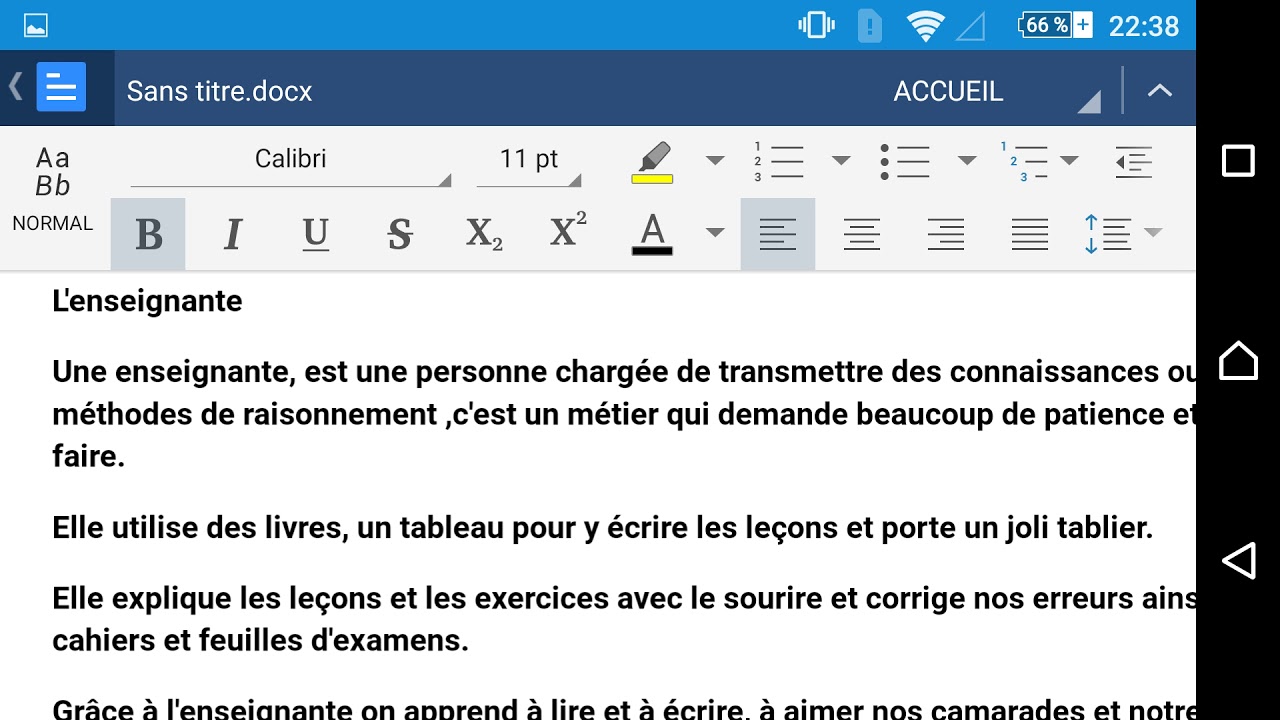1280x720 pixels.
Task: Expand line spacing dropdown arrow
Action: (x=1153, y=233)
